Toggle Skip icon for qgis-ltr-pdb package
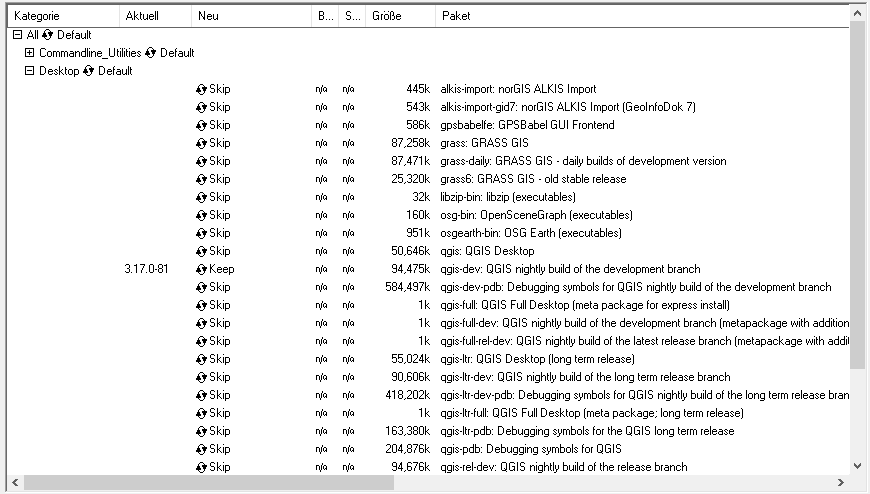 pos(201,431)
